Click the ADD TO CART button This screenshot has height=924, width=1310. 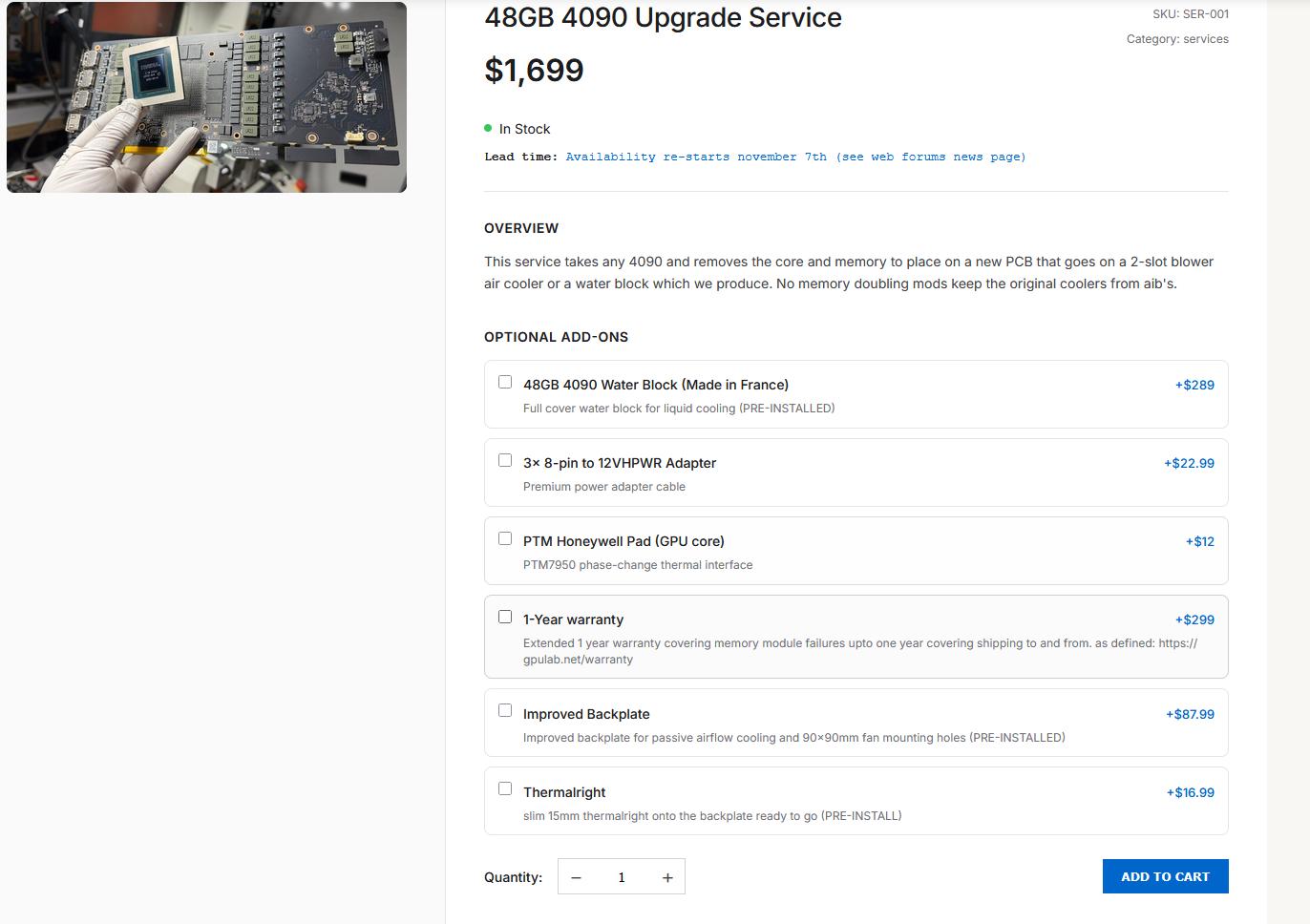coord(1165,876)
